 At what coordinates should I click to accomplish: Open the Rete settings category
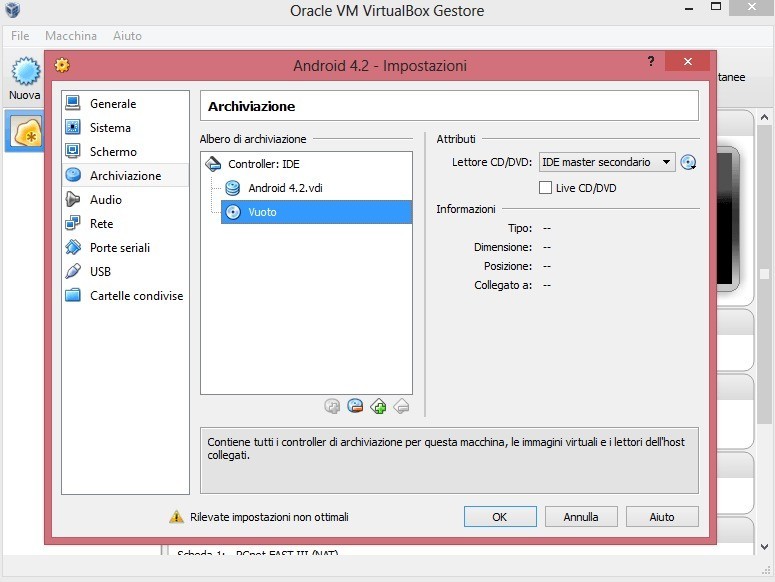(x=101, y=224)
